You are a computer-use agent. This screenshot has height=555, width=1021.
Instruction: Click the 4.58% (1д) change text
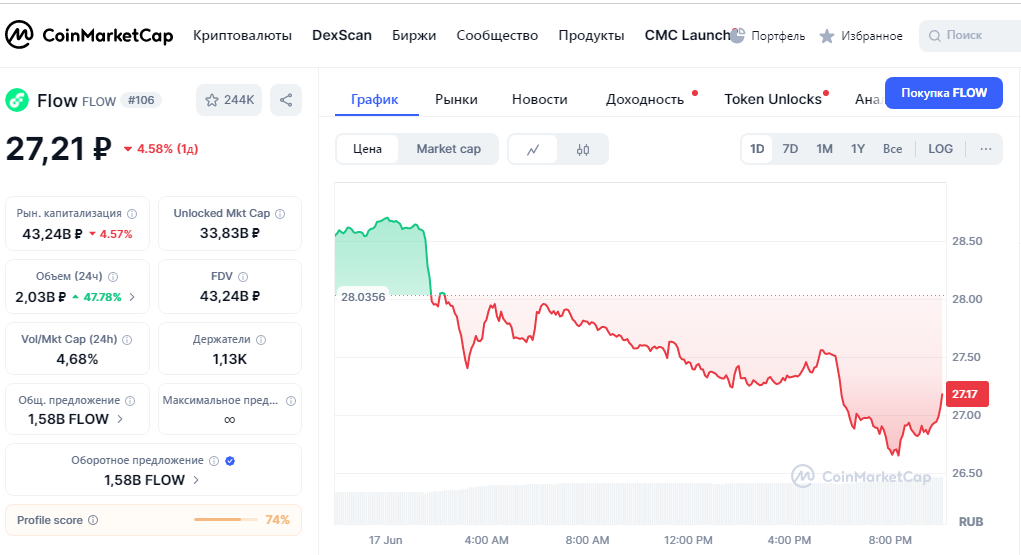167,149
